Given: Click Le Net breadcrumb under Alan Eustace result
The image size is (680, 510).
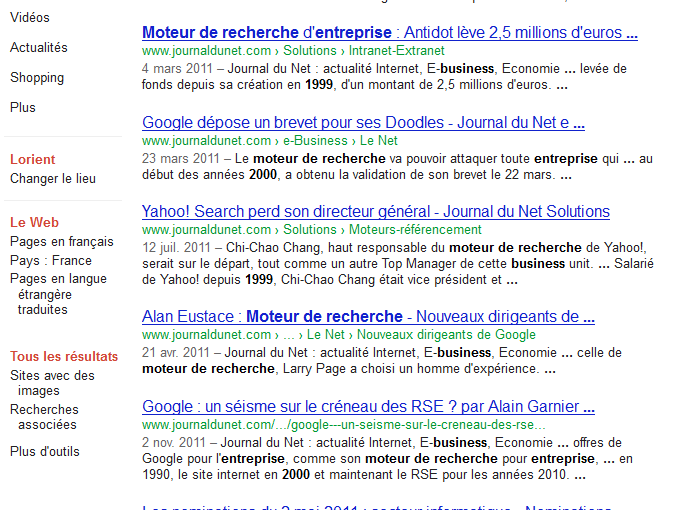Looking at the screenshot, I should tap(326, 335).
